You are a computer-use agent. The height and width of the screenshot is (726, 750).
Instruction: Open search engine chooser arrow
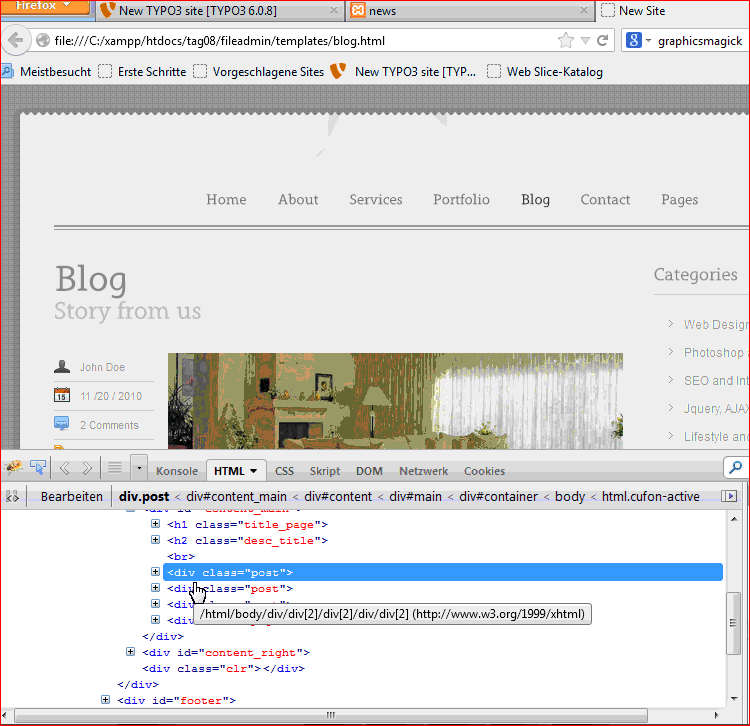click(648, 41)
